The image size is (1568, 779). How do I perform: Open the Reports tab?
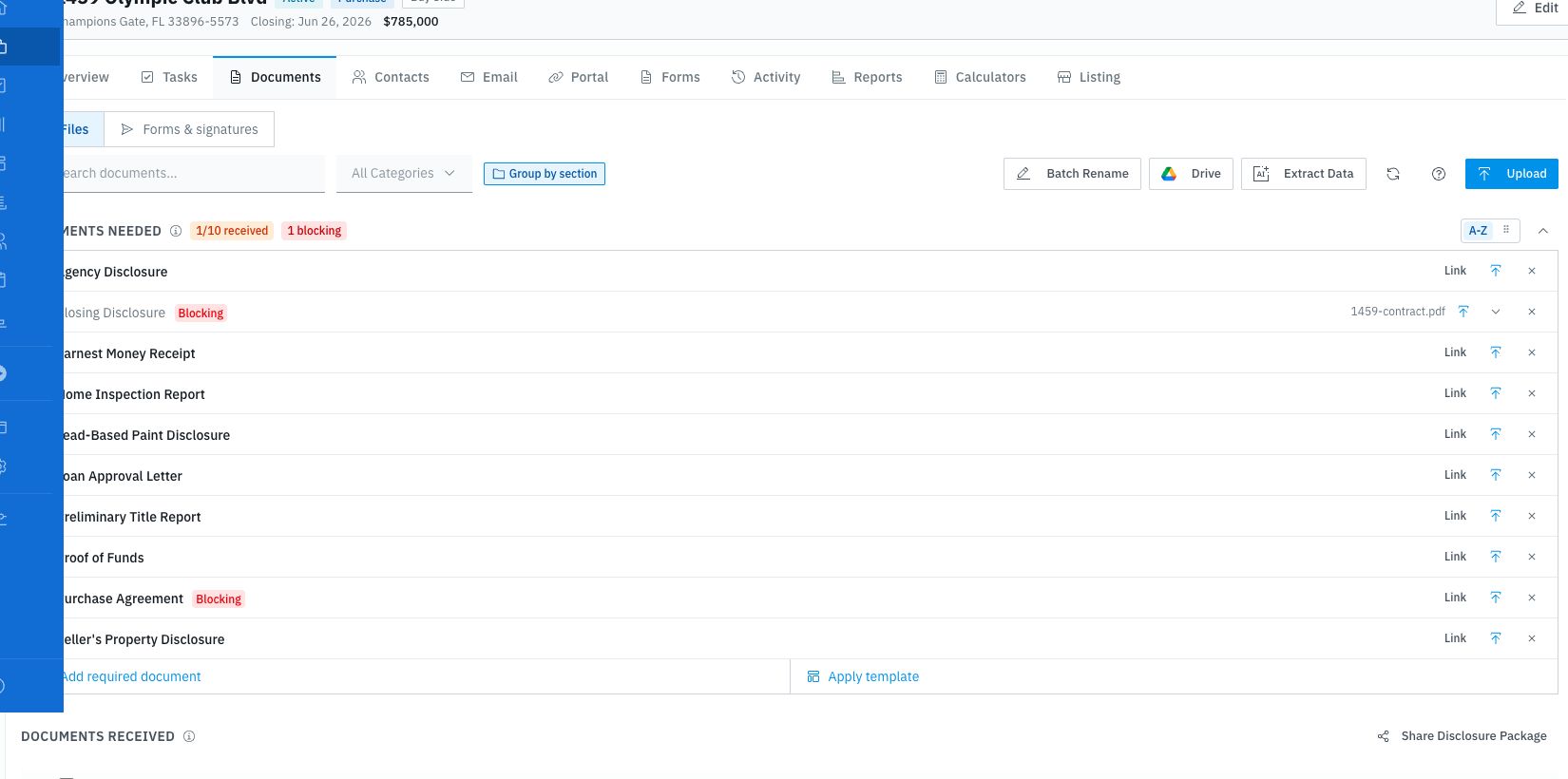867,77
